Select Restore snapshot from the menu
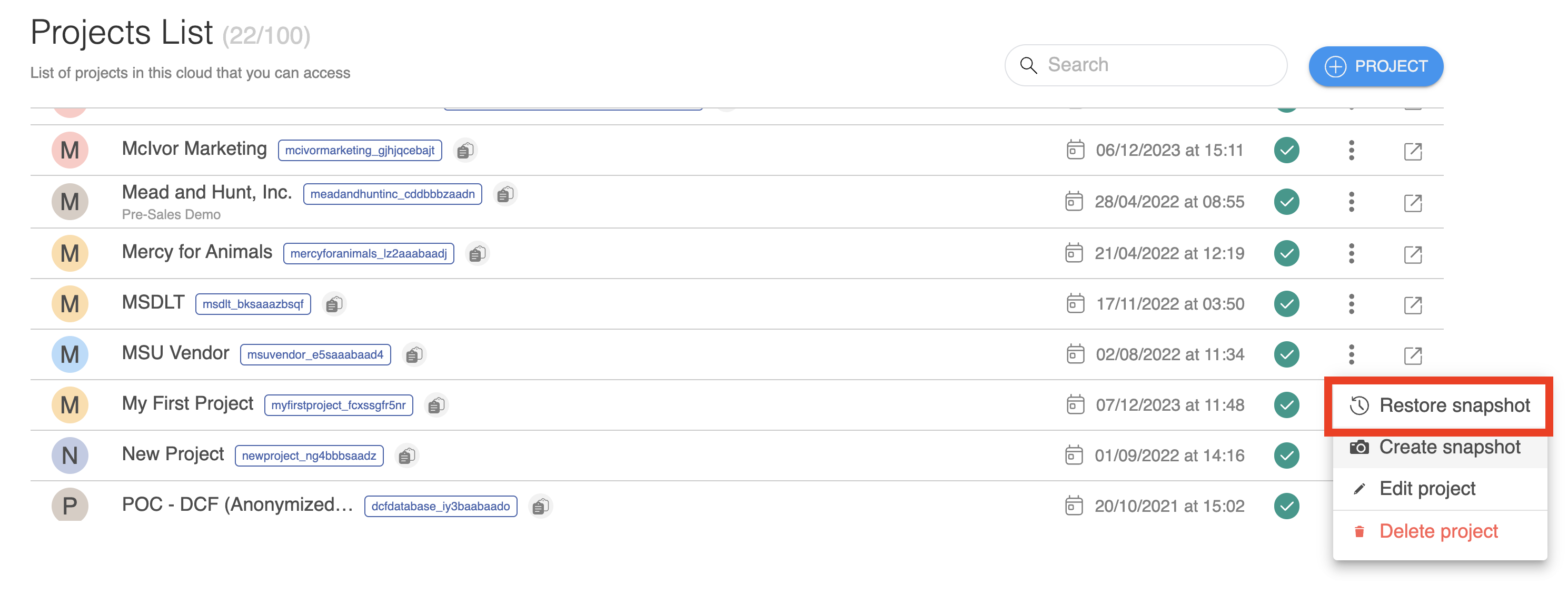Screen dimensions: 1568x594 coord(1439,405)
